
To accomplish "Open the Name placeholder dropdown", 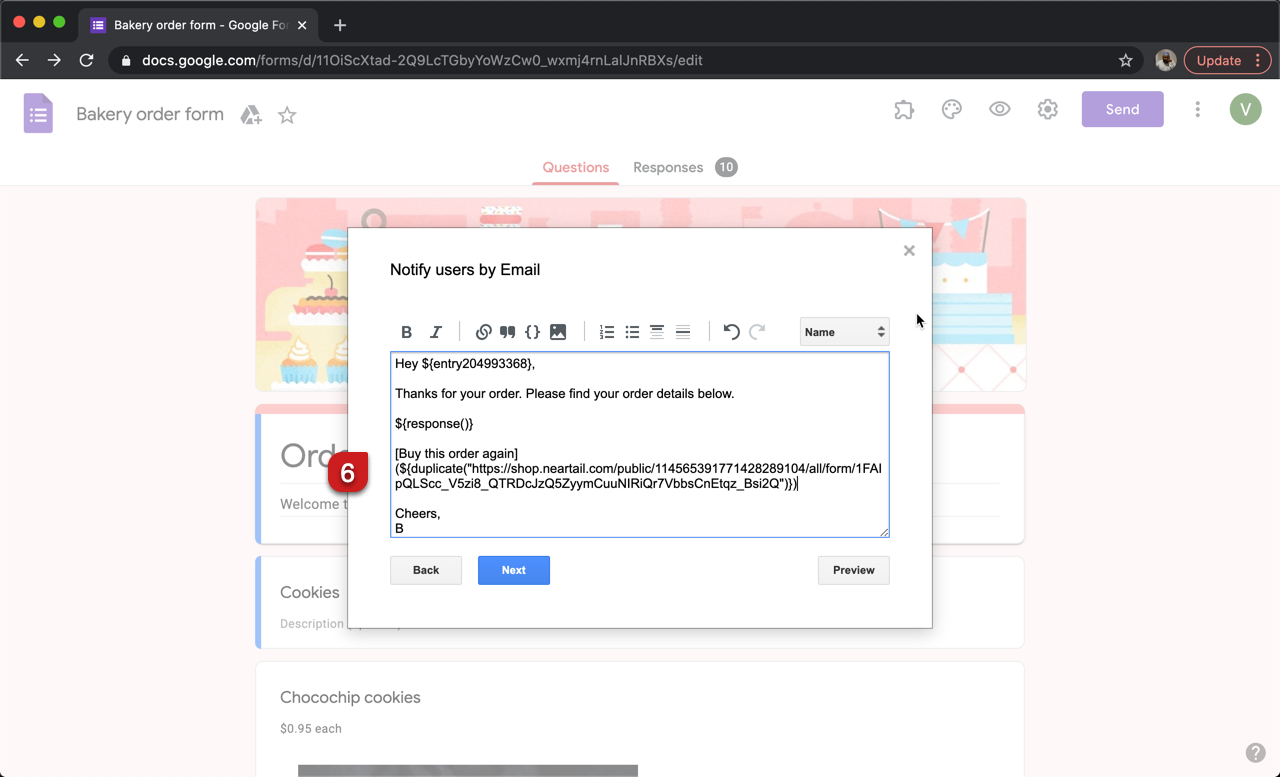I will 844,331.
